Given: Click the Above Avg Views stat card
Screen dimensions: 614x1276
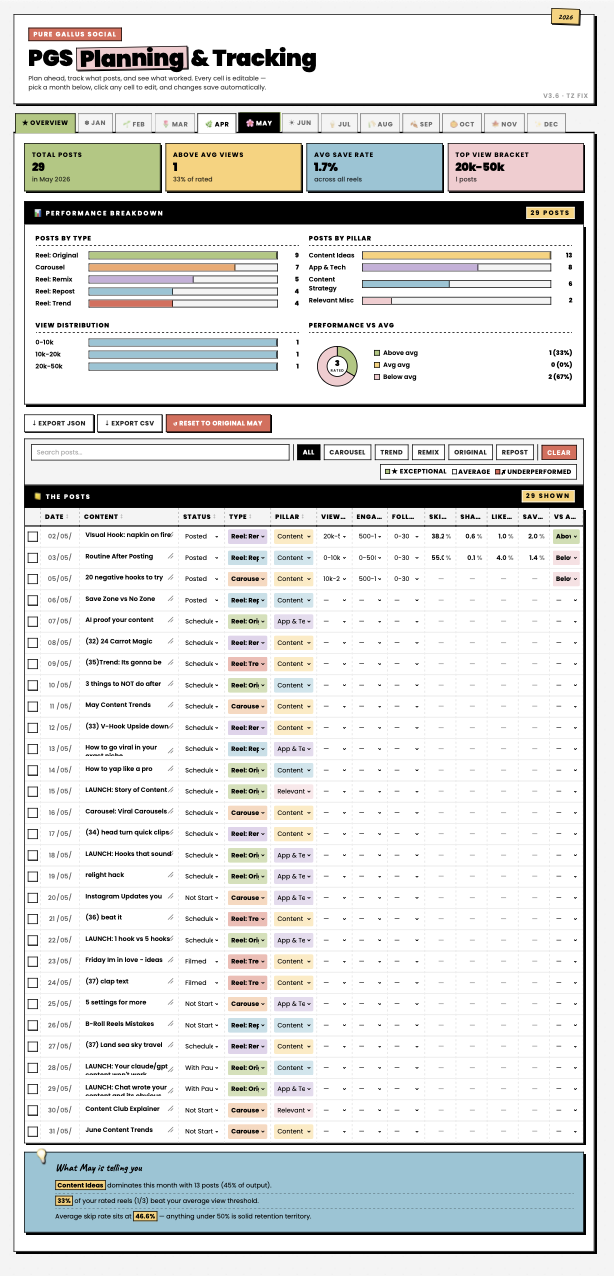Looking at the screenshot, I should [231, 167].
